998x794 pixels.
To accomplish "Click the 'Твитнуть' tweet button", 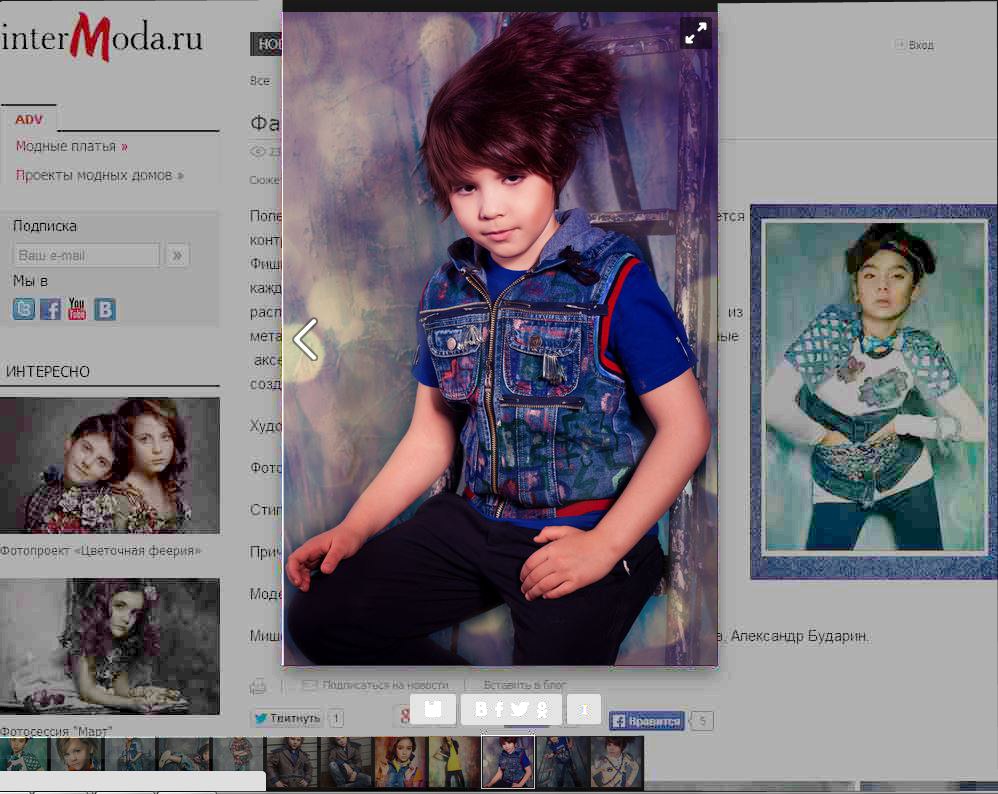I will [x=287, y=718].
